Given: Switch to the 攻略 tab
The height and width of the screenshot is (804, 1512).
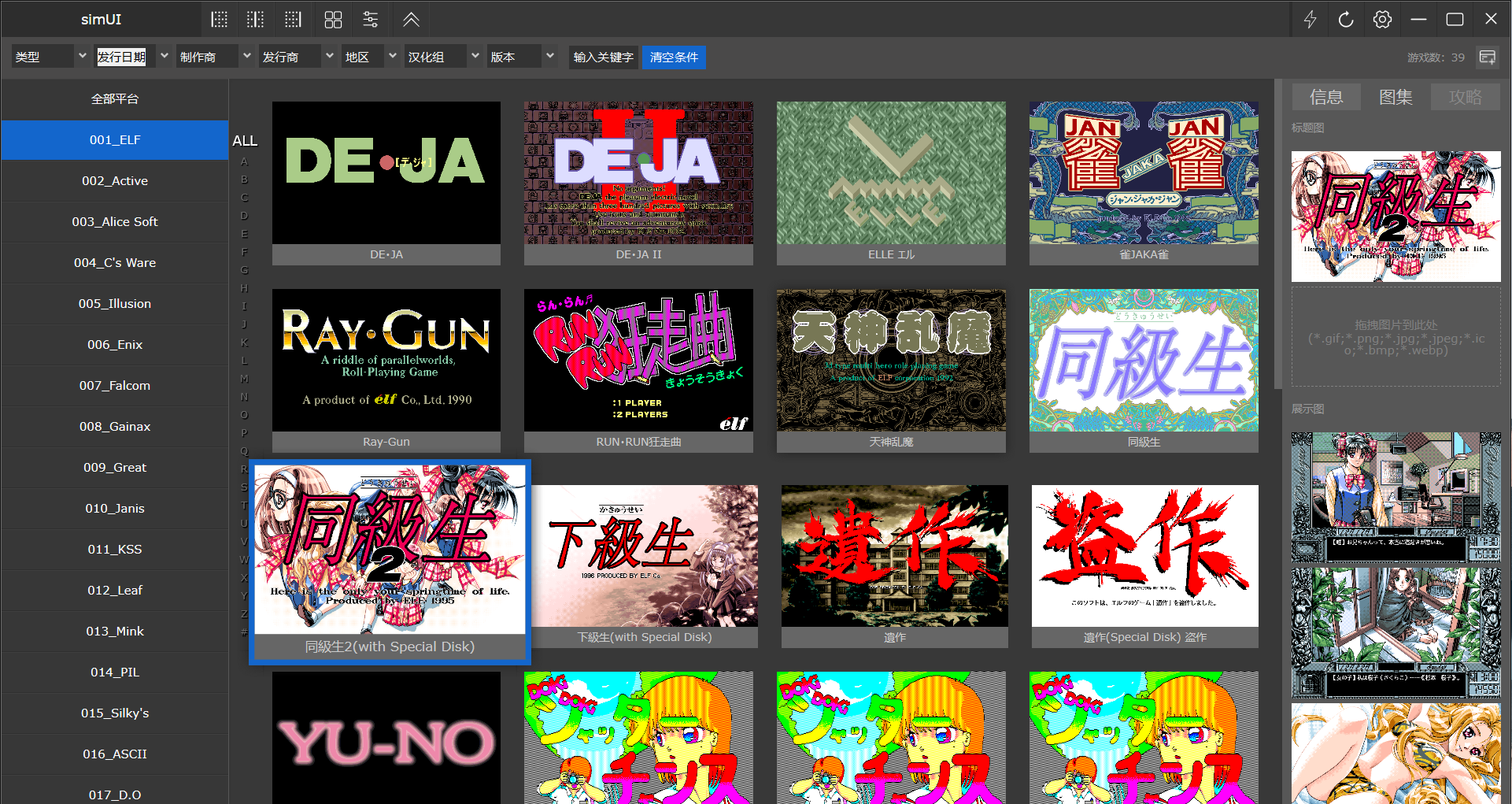Looking at the screenshot, I should (x=1465, y=97).
